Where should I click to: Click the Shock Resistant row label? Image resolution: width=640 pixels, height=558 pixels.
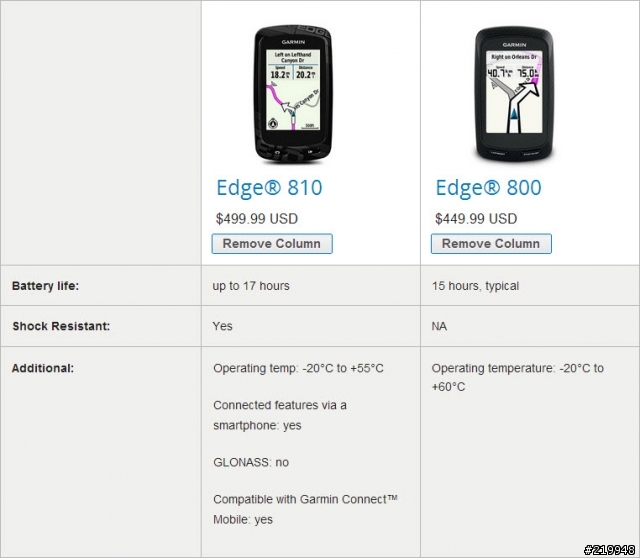pyautogui.click(x=61, y=326)
